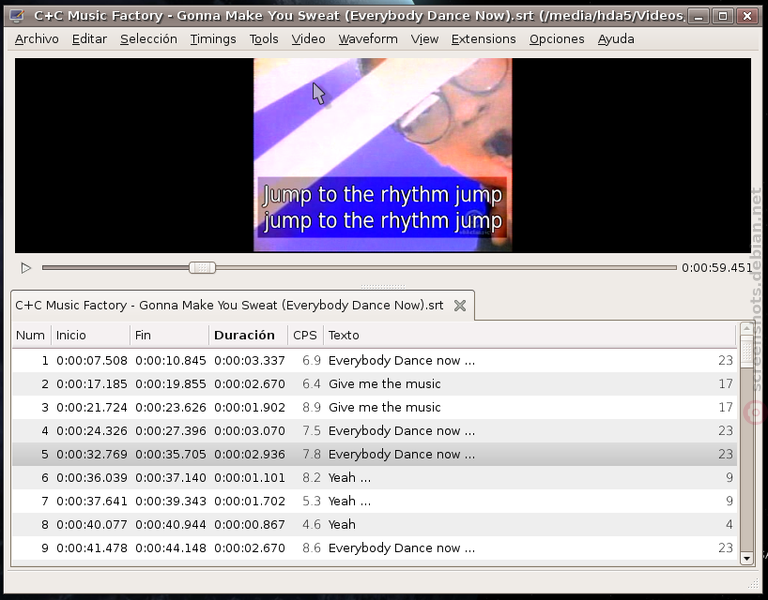Viewport: 768px width, 600px height.
Task: Click end time 0:00:19.855
Action: pos(170,384)
